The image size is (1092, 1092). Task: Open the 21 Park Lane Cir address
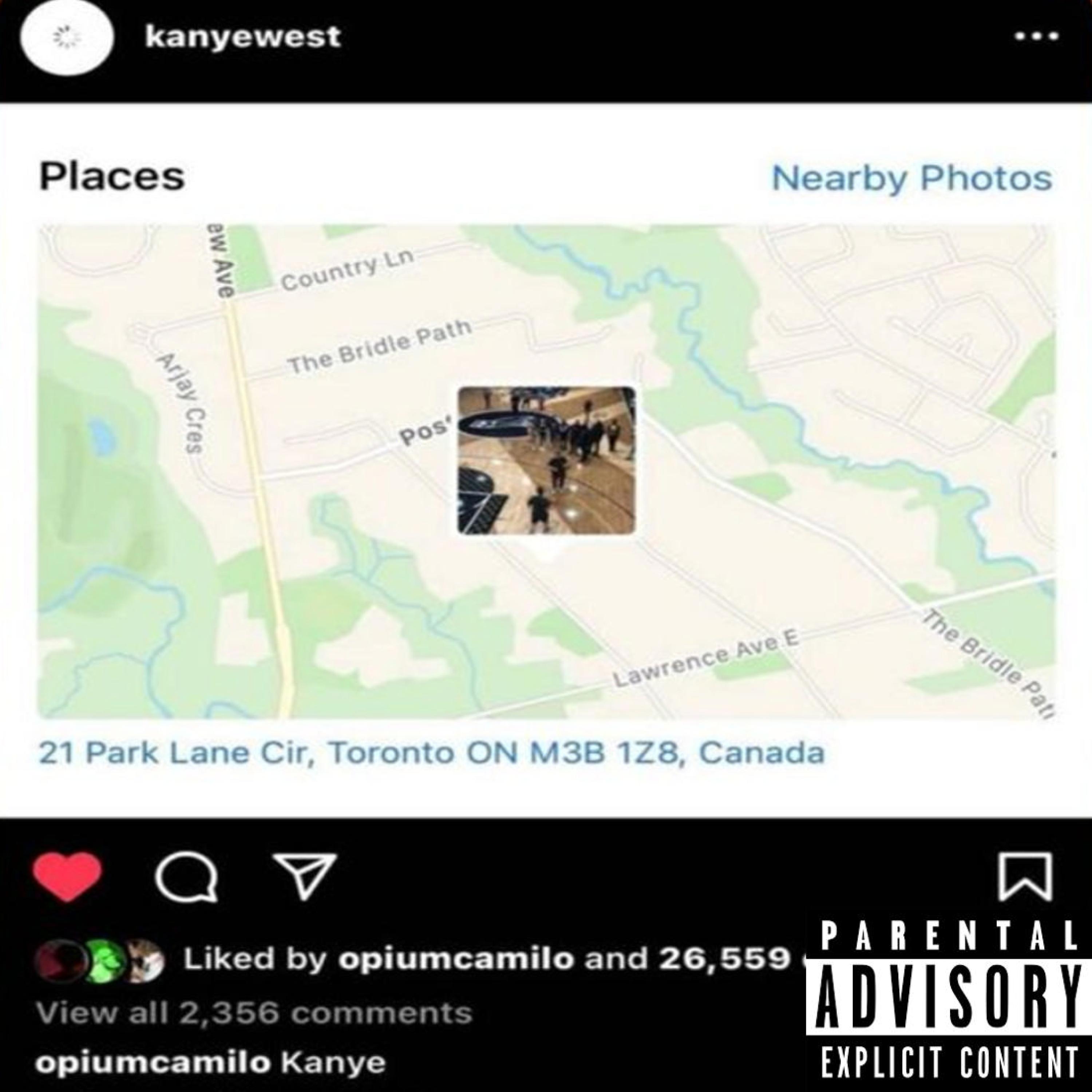(431, 753)
